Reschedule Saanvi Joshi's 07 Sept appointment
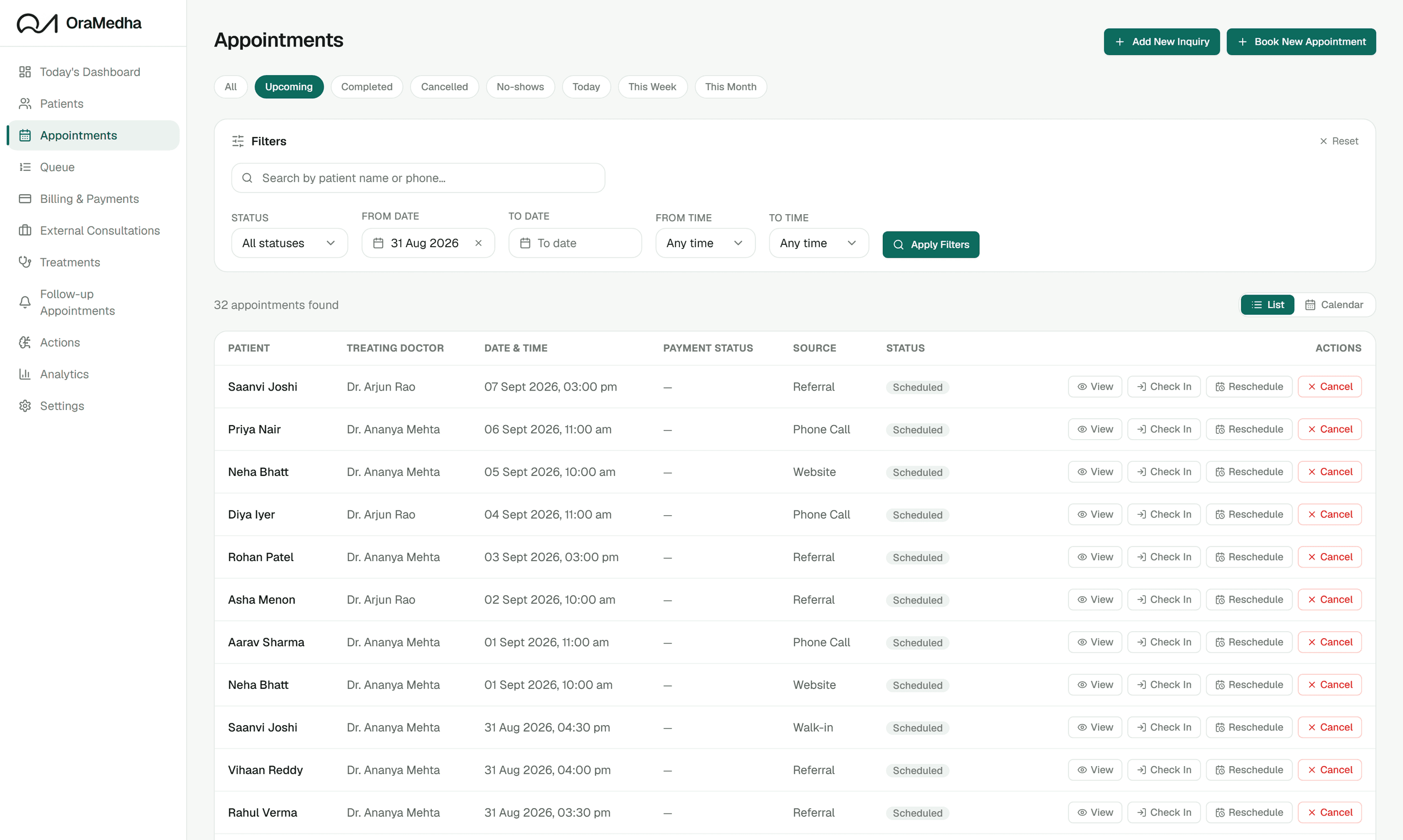This screenshot has width=1403, height=840. coord(1249,387)
